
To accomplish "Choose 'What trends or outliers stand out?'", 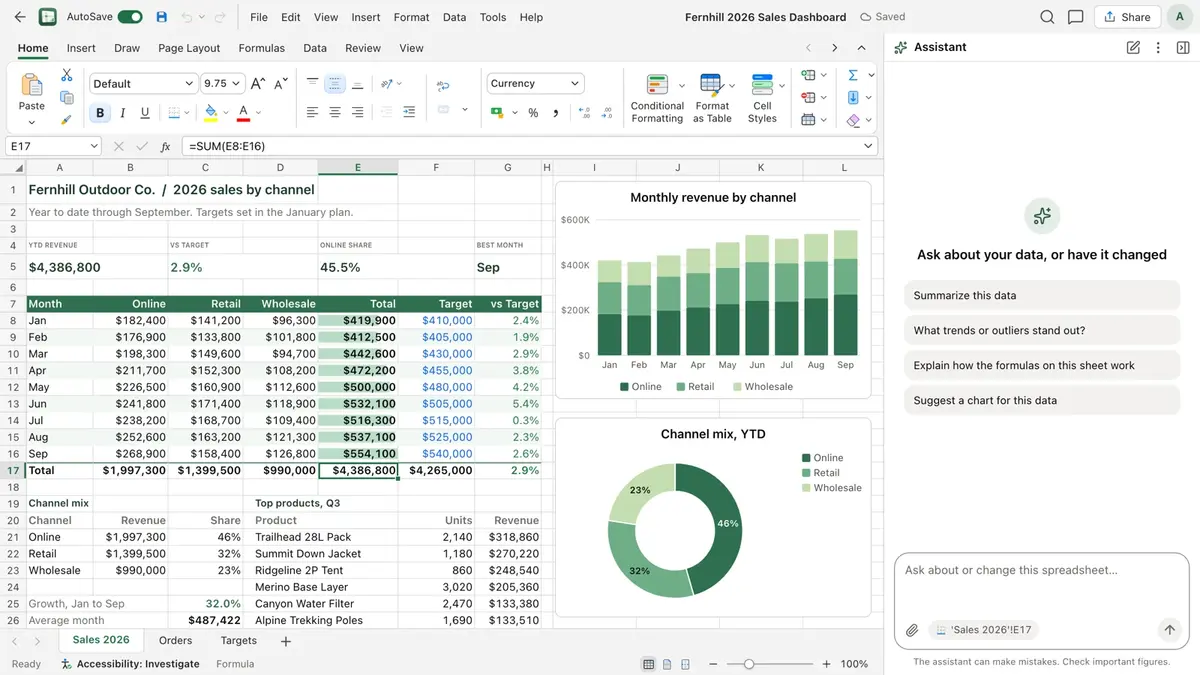I will 1041,331.
